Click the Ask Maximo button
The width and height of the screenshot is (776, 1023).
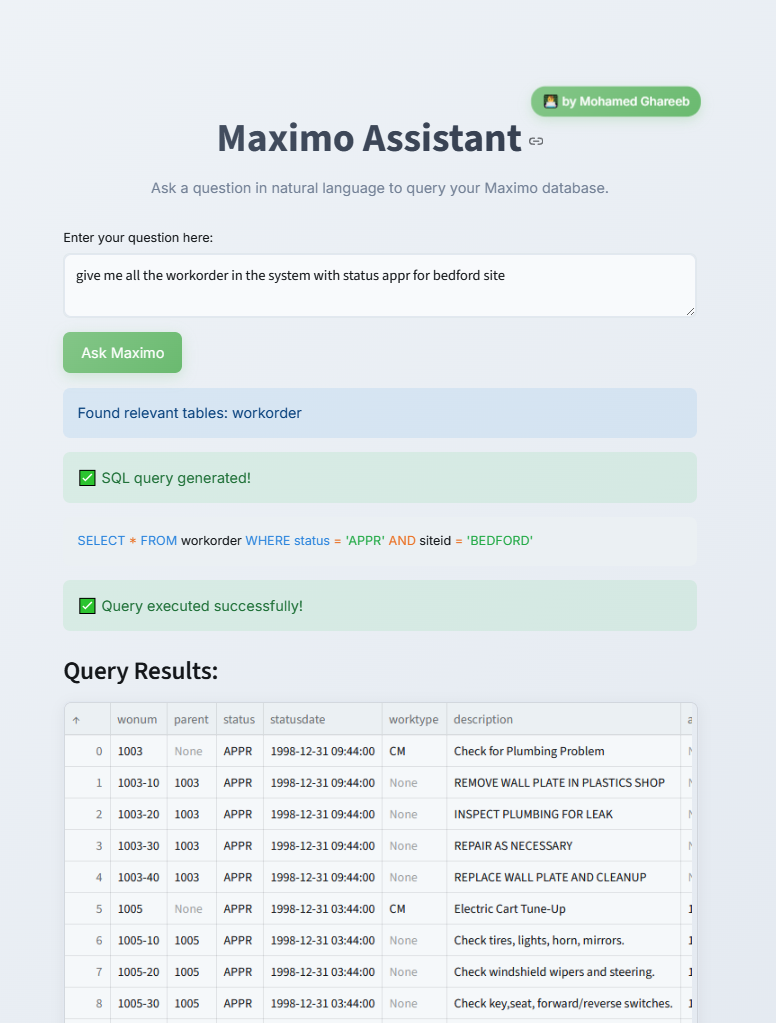click(x=123, y=353)
